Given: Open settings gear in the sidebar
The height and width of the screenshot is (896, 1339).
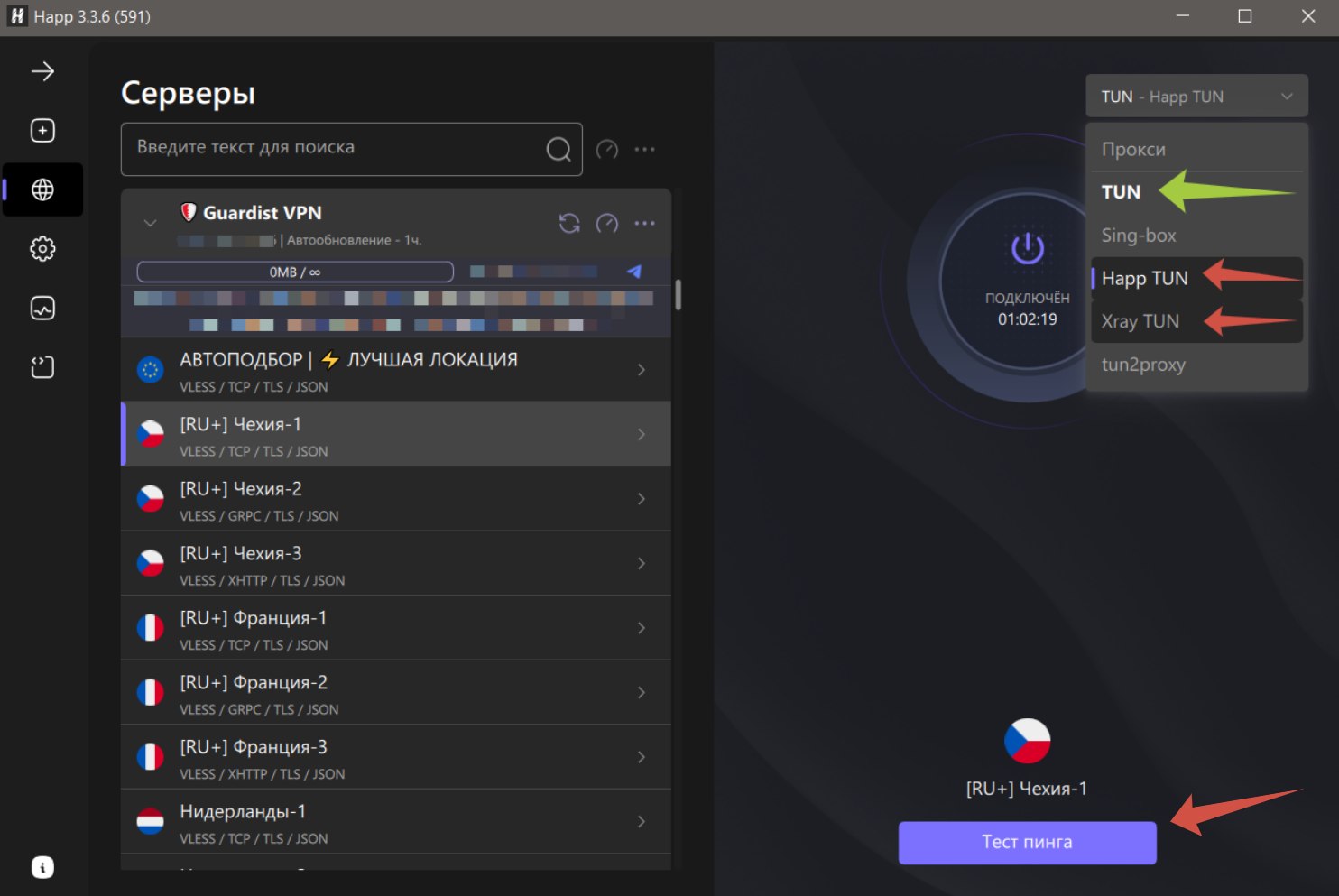Looking at the screenshot, I should click(42, 249).
